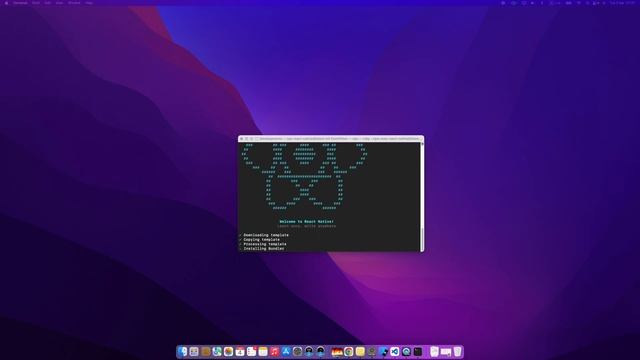Open Visual Studio Code from the dock
Viewport: 640px width, 360px height.
[x=395, y=351]
